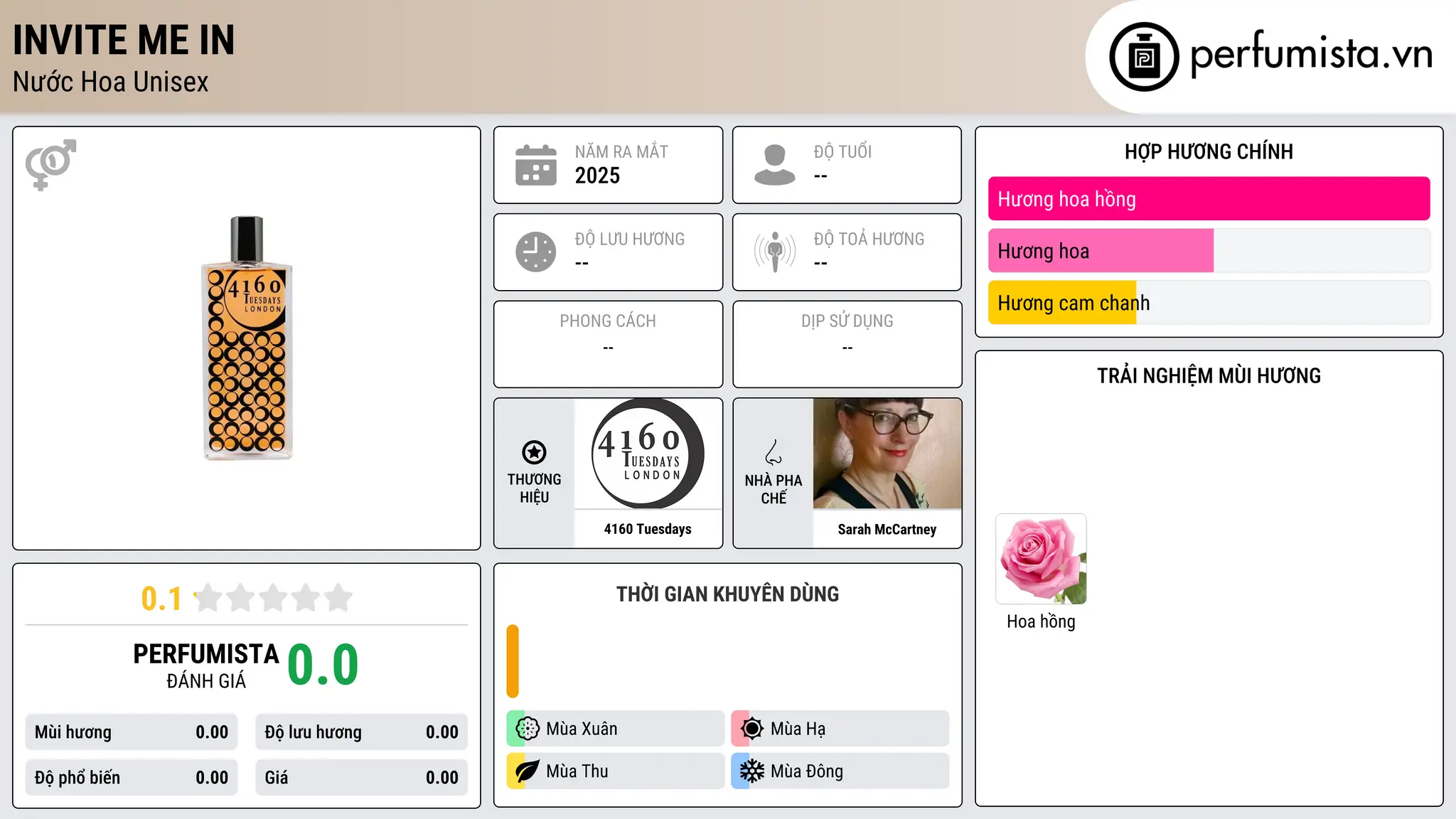This screenshot has width=1456, height=819.
Task: Click the 4160 Tuesdays London brand logo
Action: [x=648, y=454]
